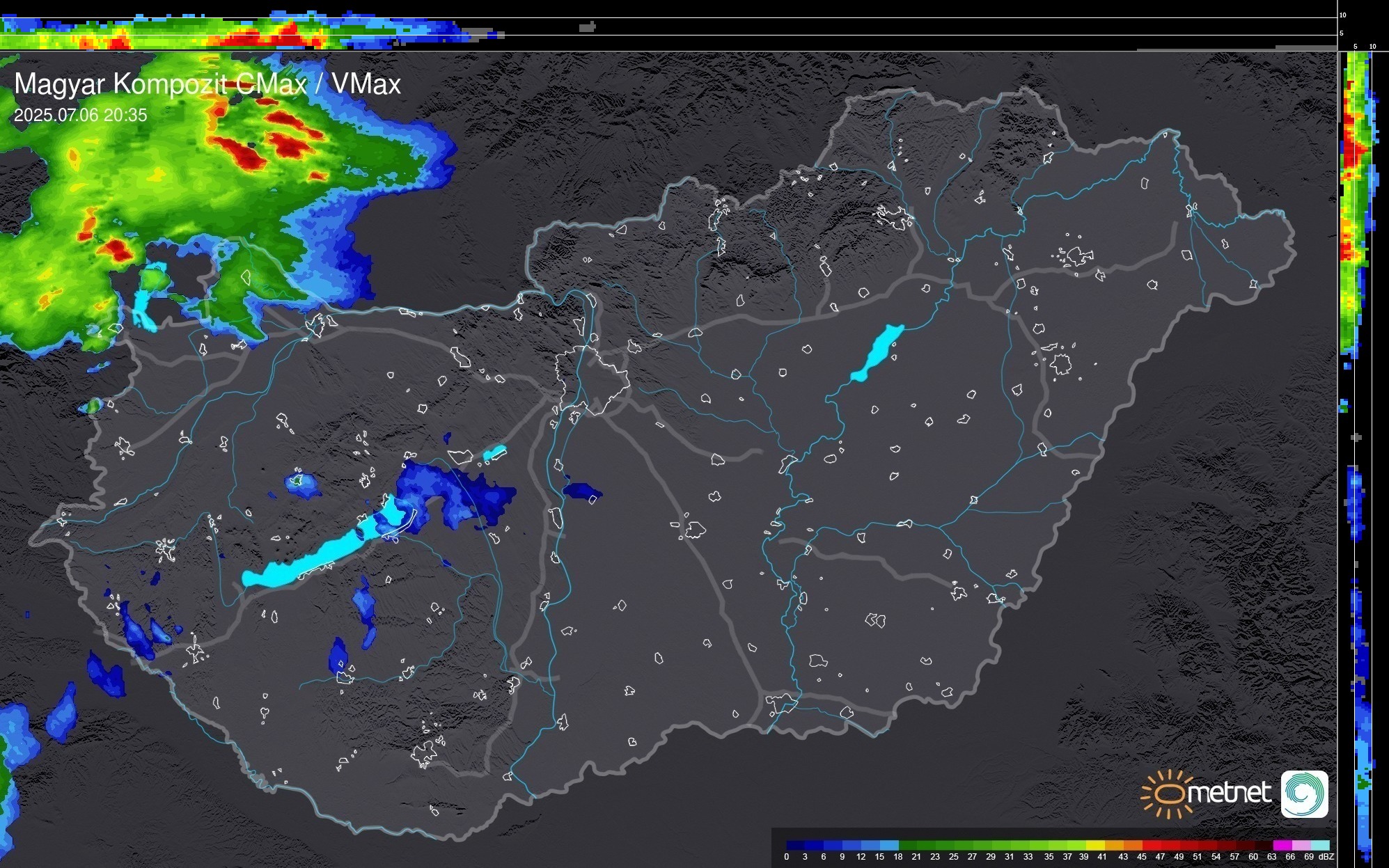
Task: Click the small cyan Lake Velence
Action: (494, 453)
